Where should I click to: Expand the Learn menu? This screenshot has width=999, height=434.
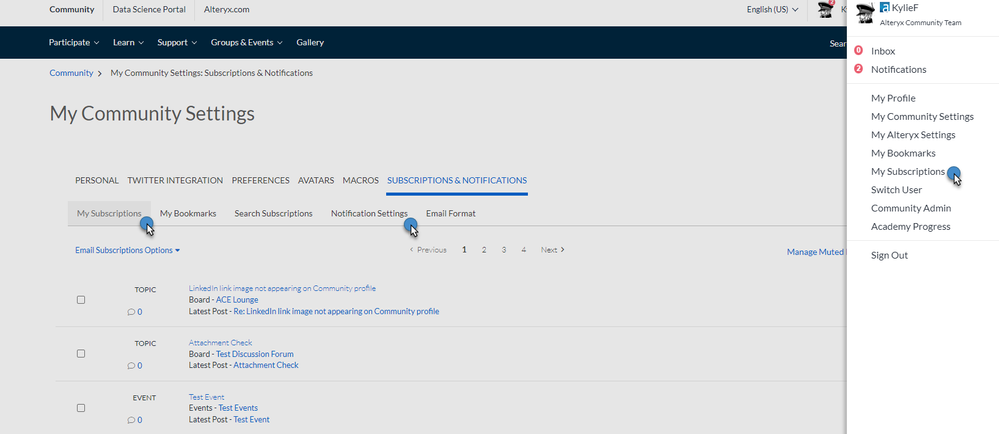[x=128, y=42]
